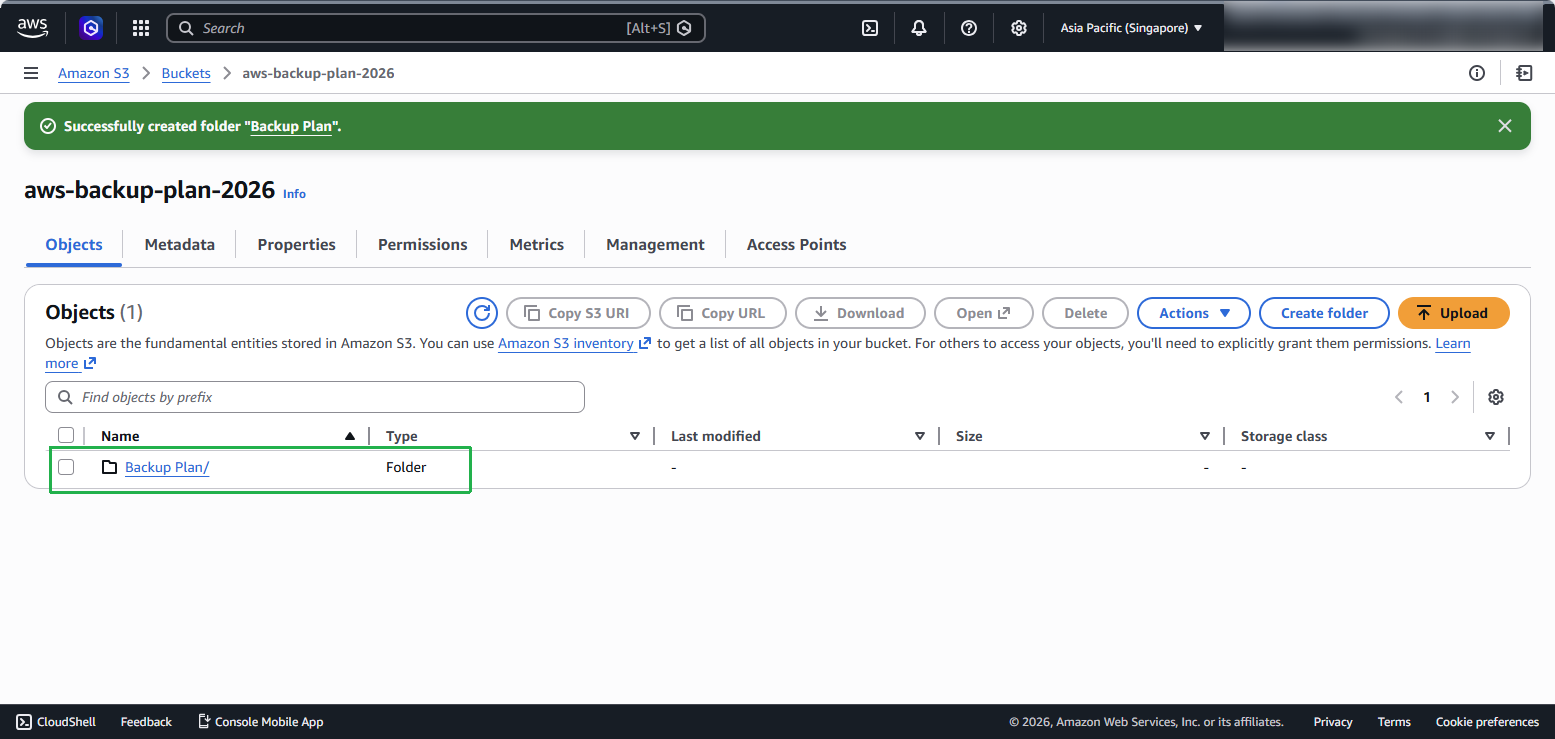Open Size column sort arrow
Viewport: 1555px width, 739px height.
(x=1205, y=436)
